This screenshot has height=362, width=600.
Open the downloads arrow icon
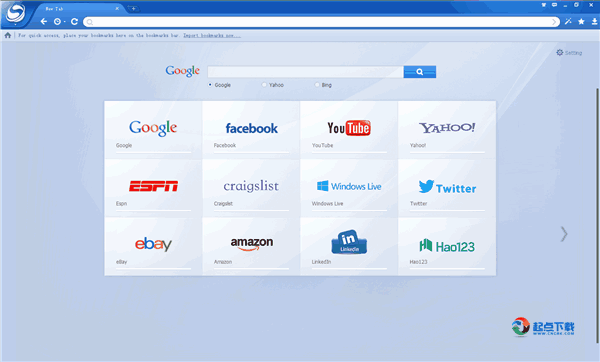[x=594, y=21]
